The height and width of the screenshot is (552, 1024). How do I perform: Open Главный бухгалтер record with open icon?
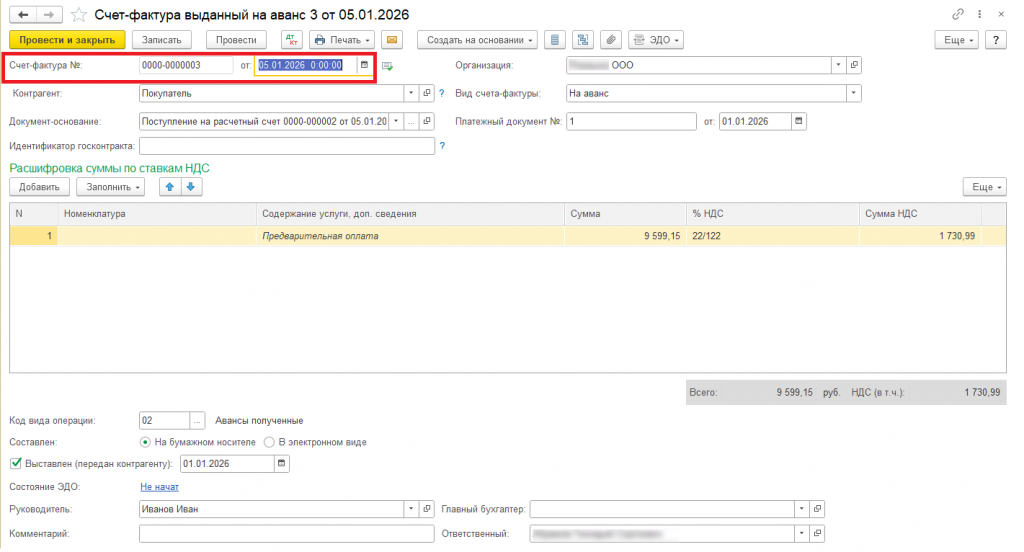click(818, 508)
